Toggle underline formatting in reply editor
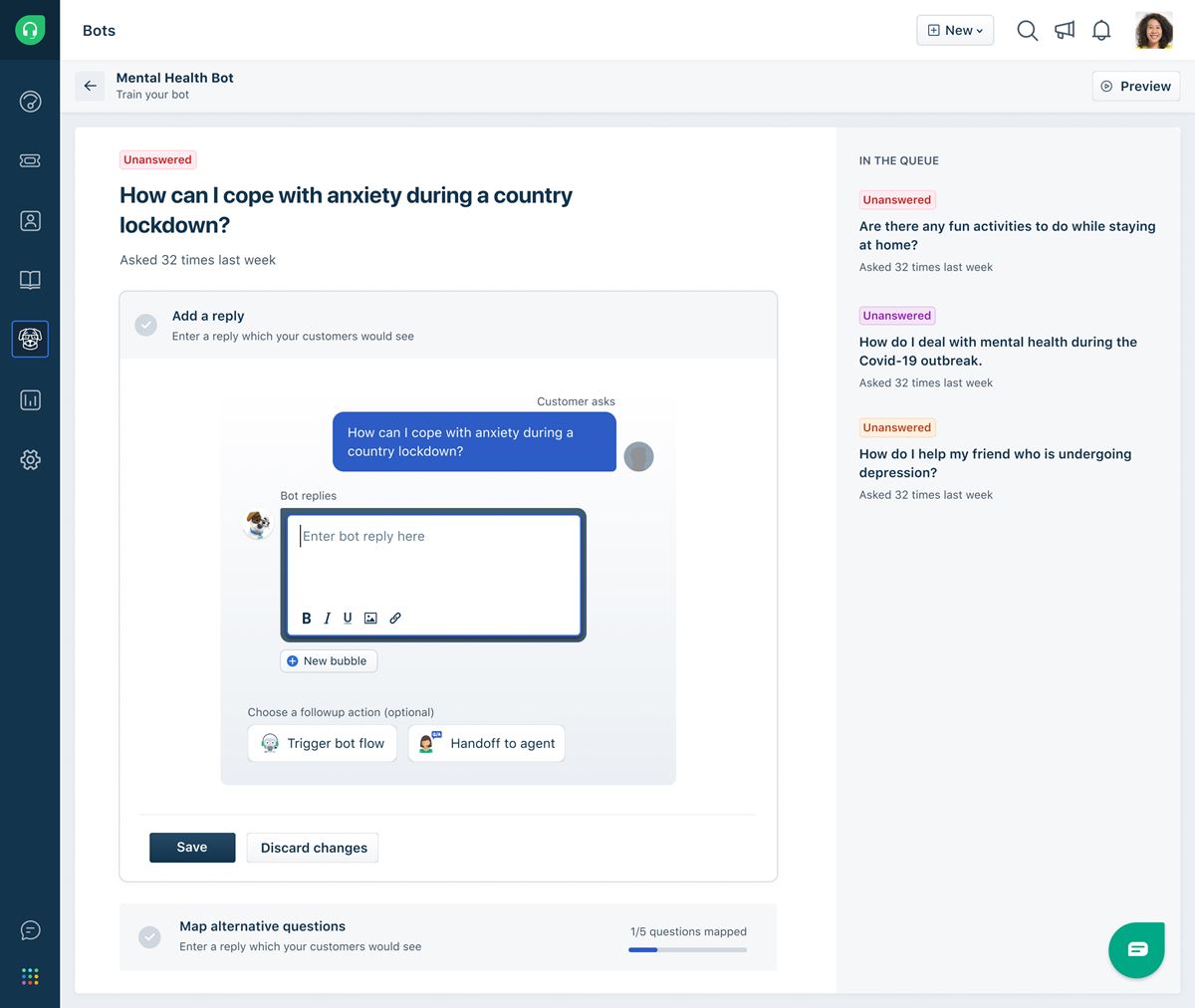This screenshot has width=1195, height=1008. (x=348, y=618)
